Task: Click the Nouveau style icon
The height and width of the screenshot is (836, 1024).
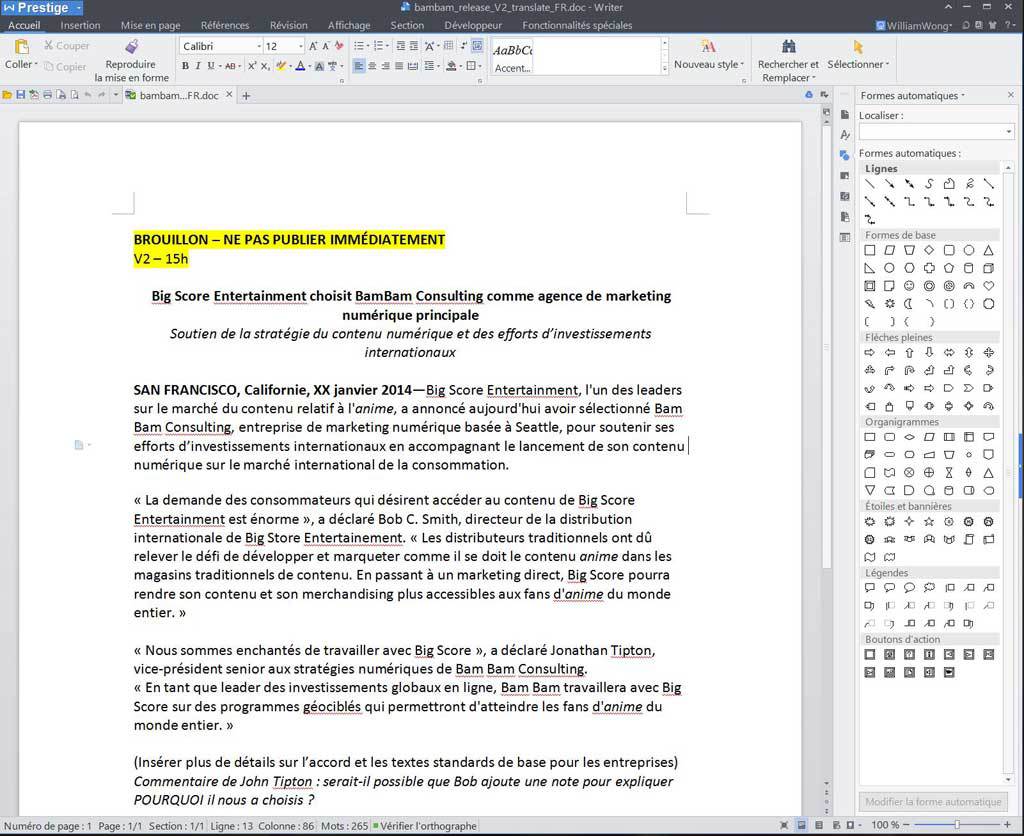Action: (x=708, y=47)
